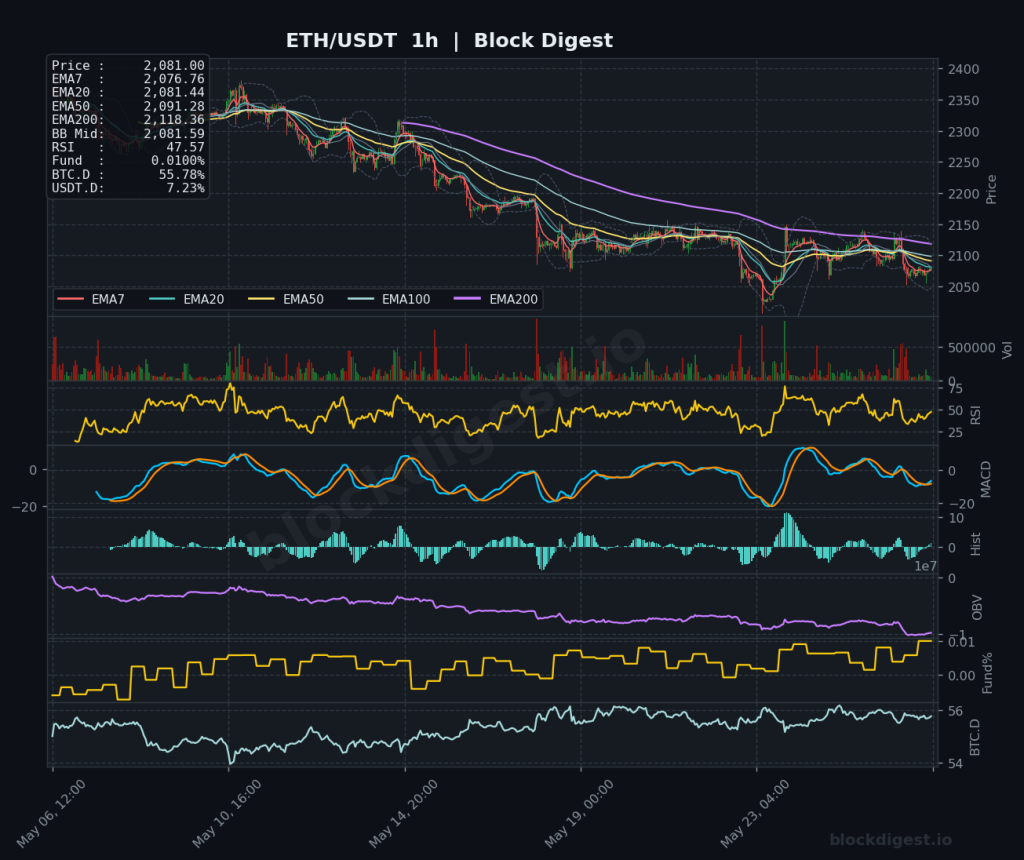Click the EMA50 value 2,091.28
Image resolution: width=1024 pixels, height=860 pixels.
pyautogui.click(x=174, y=106)
